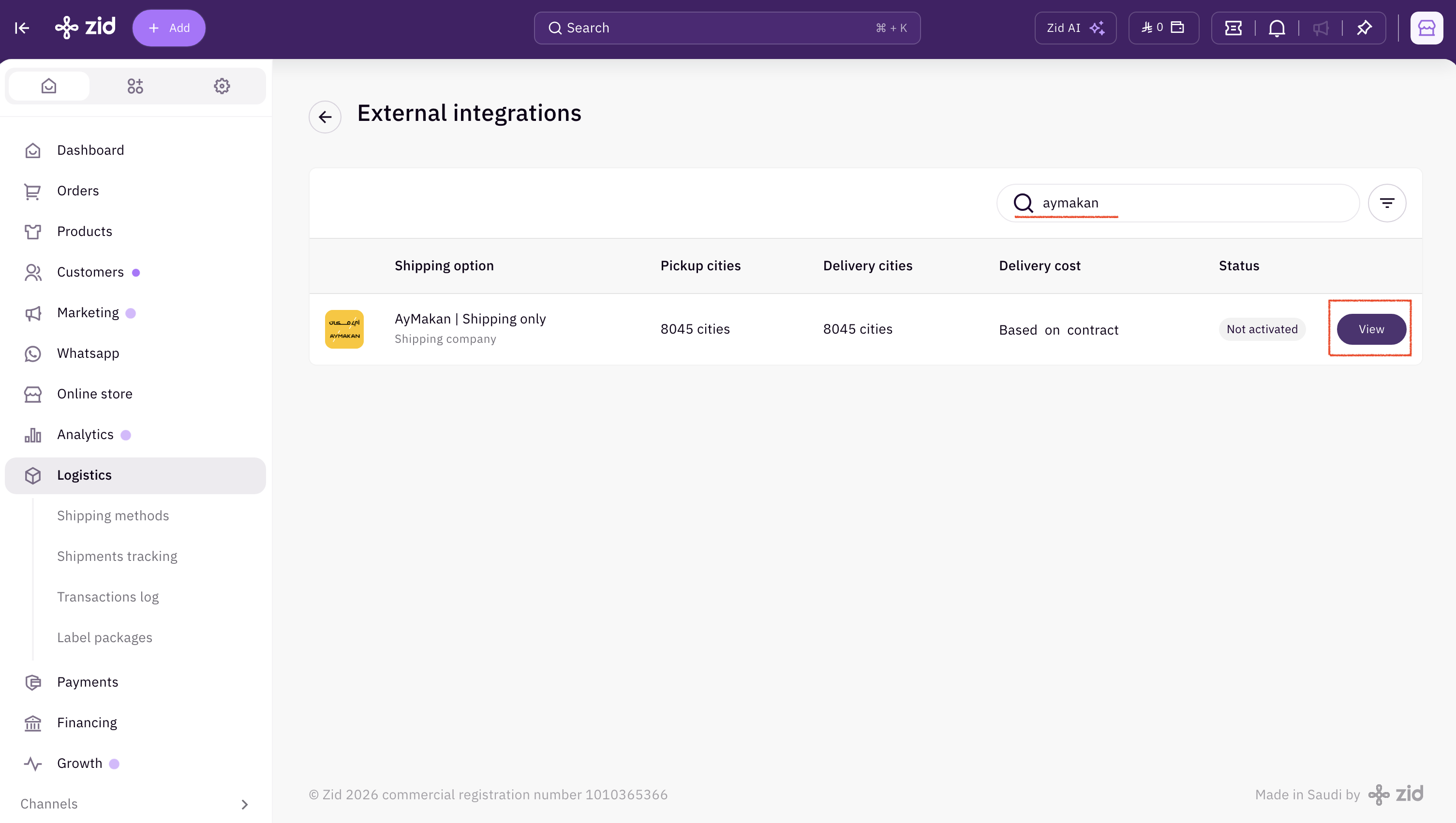The width and height of the screenshot is (1456, 823).
Task: Collapse the sidebar with the arrow icon
Action: (x=22, y=28)
